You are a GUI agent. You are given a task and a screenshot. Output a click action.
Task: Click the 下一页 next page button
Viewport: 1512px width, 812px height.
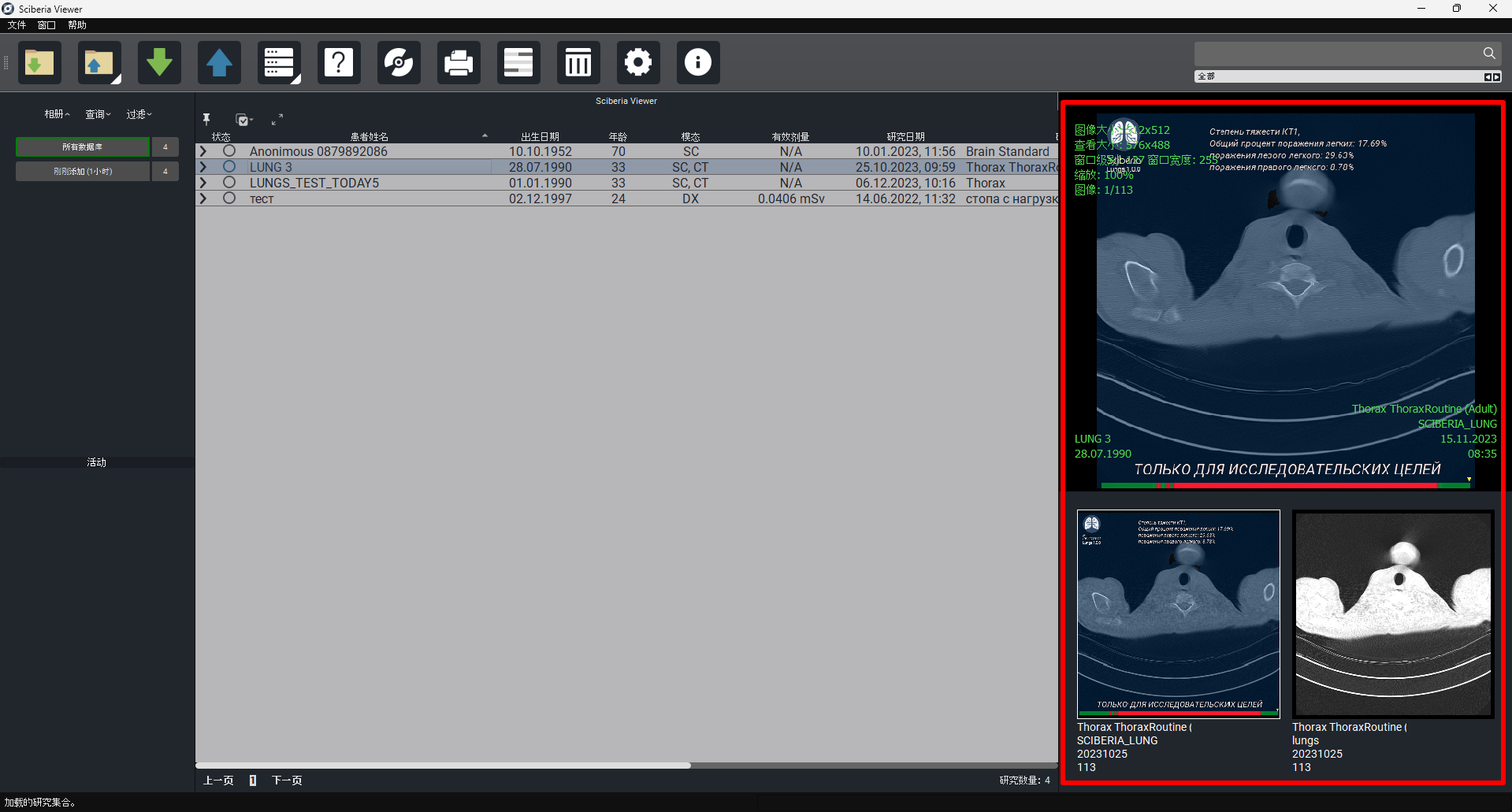pos(287,780)
